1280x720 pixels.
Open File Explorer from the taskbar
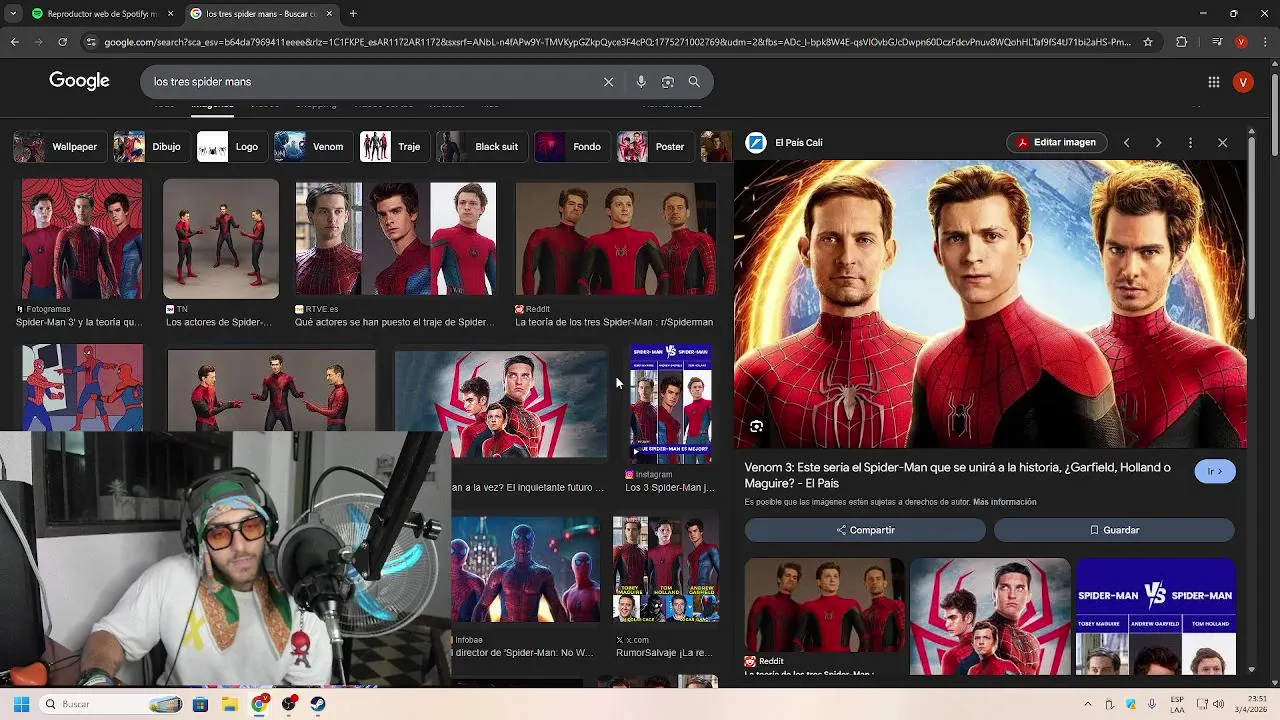[230, 704]
